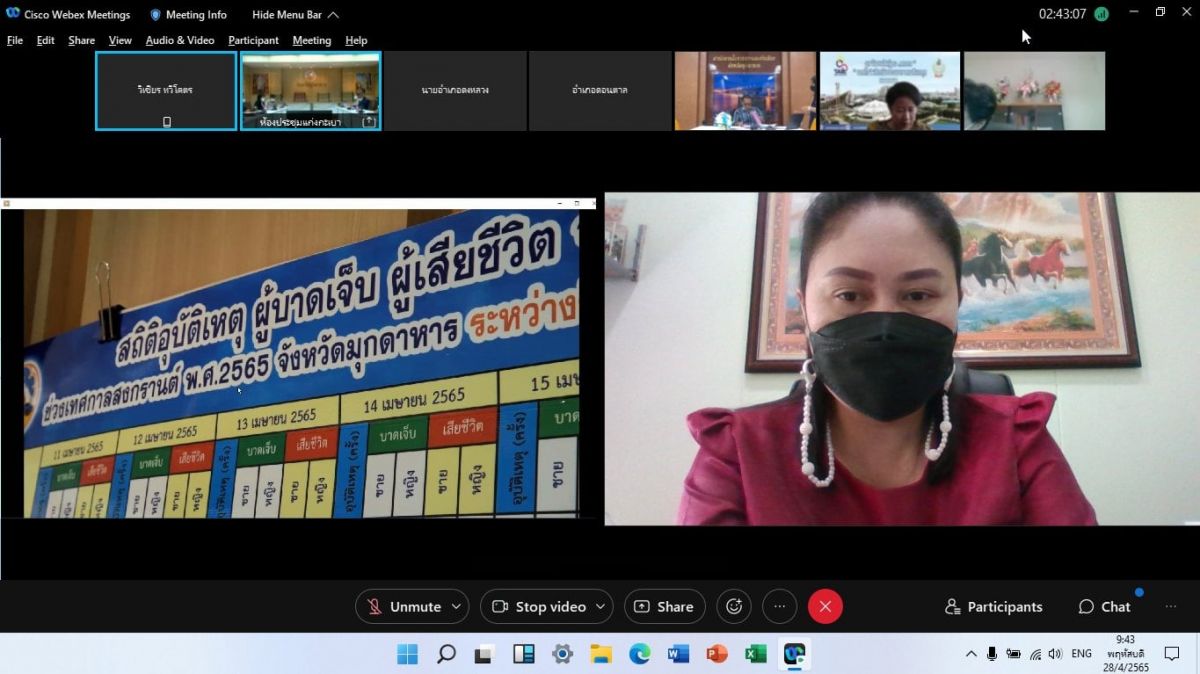Expand audio options arrow next to Unmute
This screenshot has height=674, width=1200.
456,606
